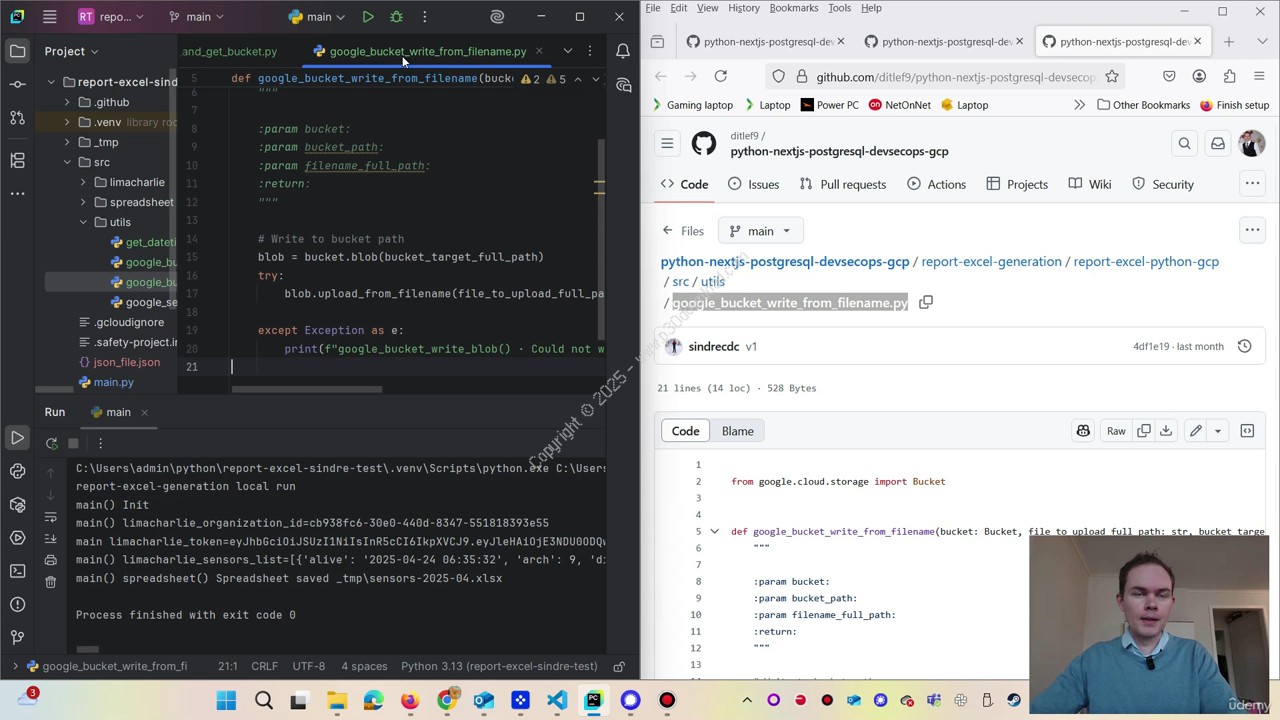This screenshot has height=720, width=1280.
Task: Open the Pull requests tab on GitHub
Action: (x=842, y=184)
